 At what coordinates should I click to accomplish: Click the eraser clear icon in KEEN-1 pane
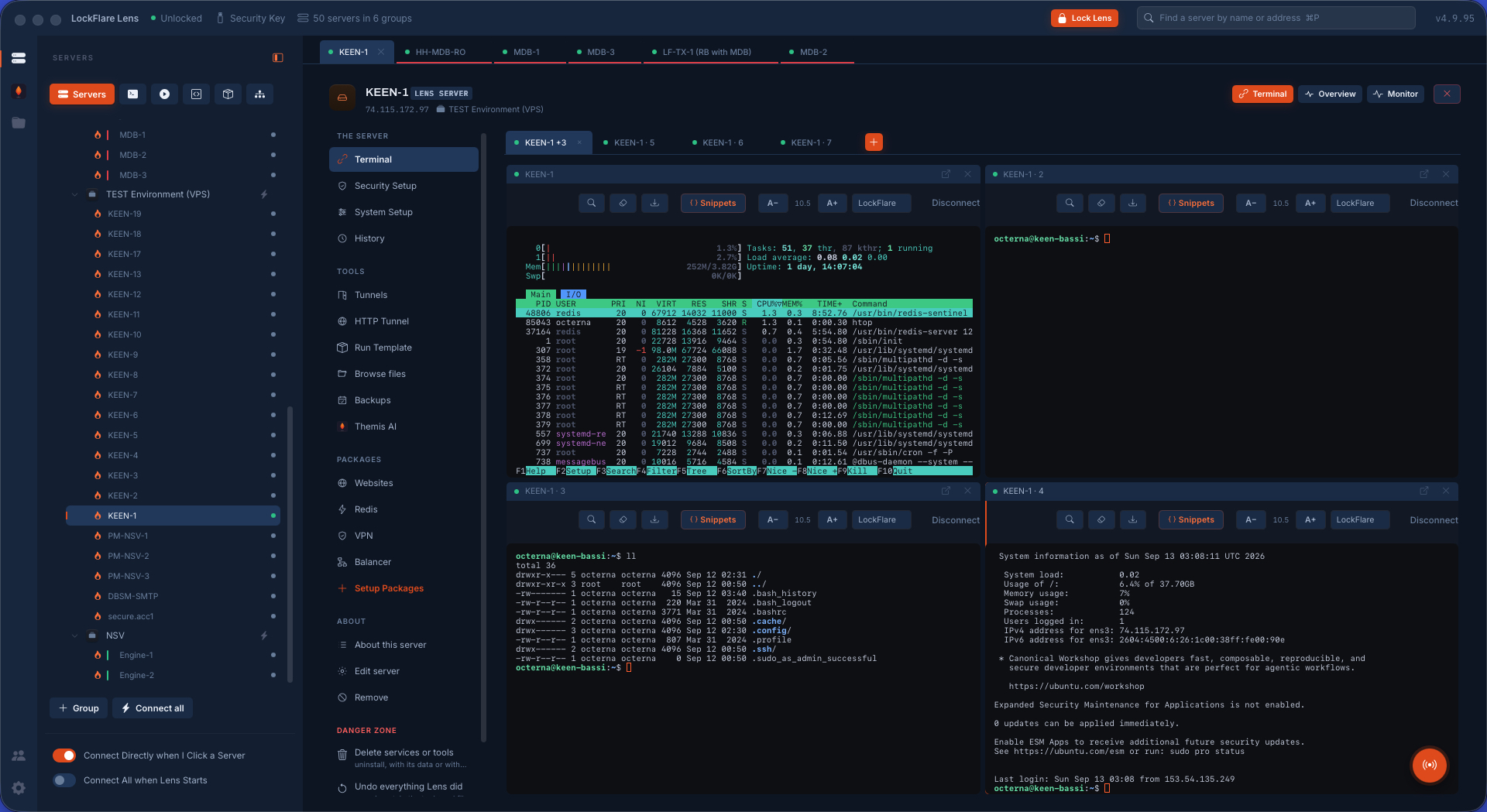coord(623,203)
